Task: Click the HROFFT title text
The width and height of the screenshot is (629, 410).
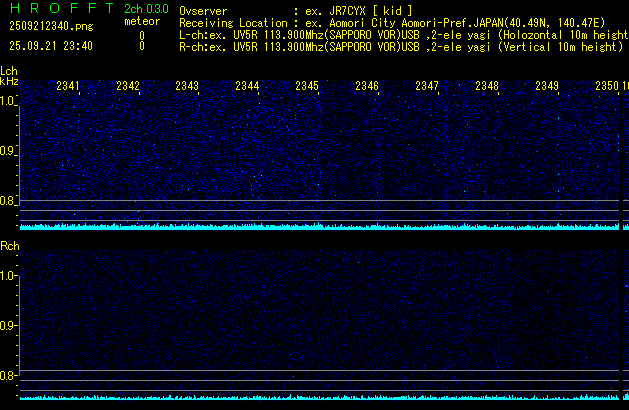Action: tap(59, 9)
